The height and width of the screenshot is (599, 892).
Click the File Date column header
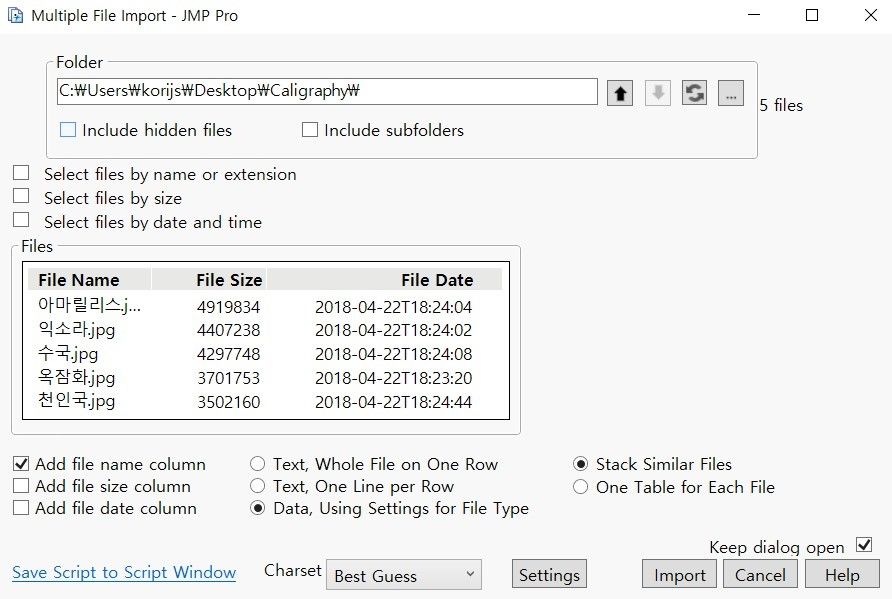437,280
